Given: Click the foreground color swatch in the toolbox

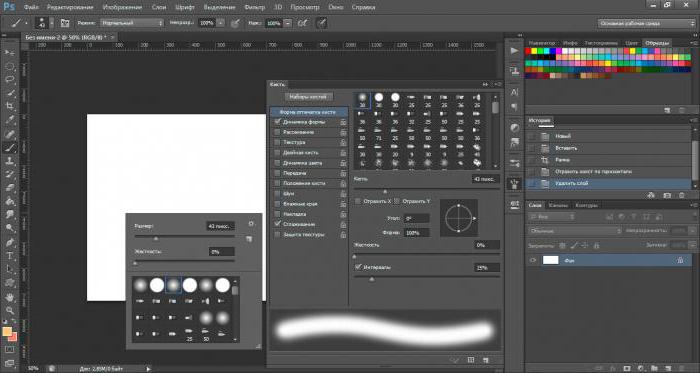Looking at the screenshot, I should click(7, 331).
